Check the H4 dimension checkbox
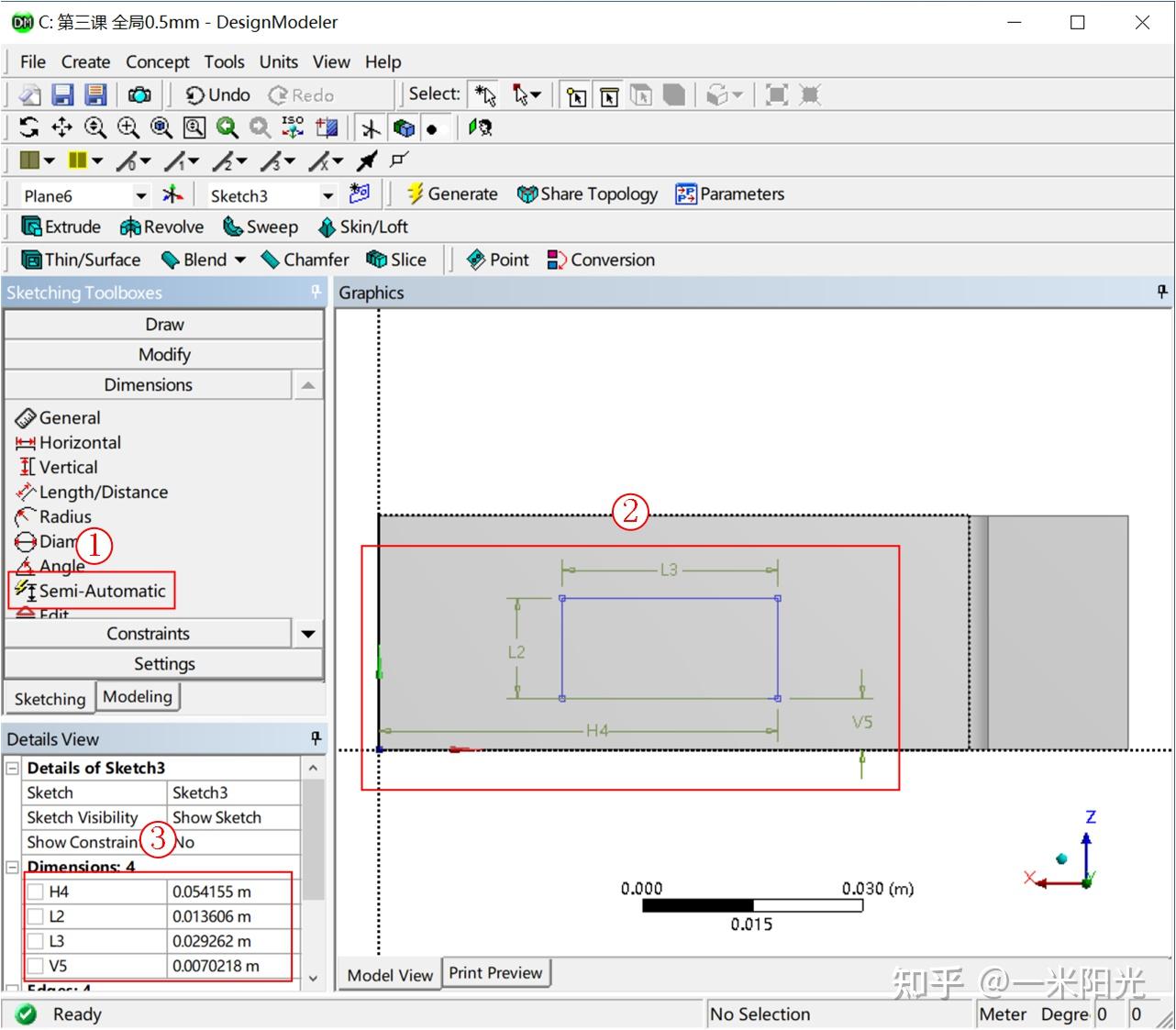 click(x=36, y=891)
